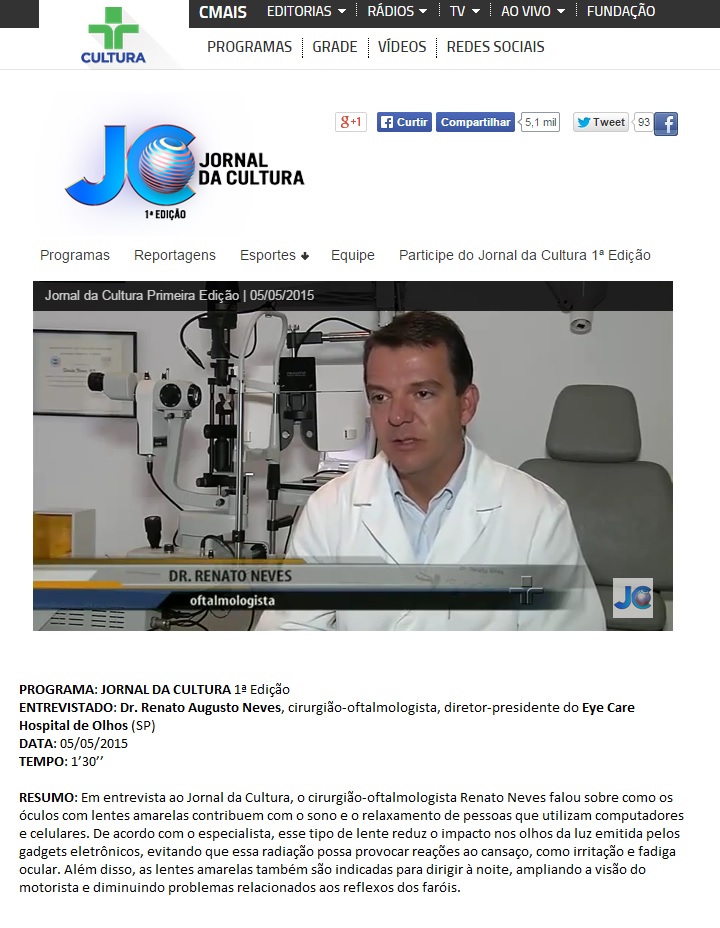The height and width of the screenshot is (928, 720).
Task: Click the Twitter Tweet button
Action: (600, 122)
